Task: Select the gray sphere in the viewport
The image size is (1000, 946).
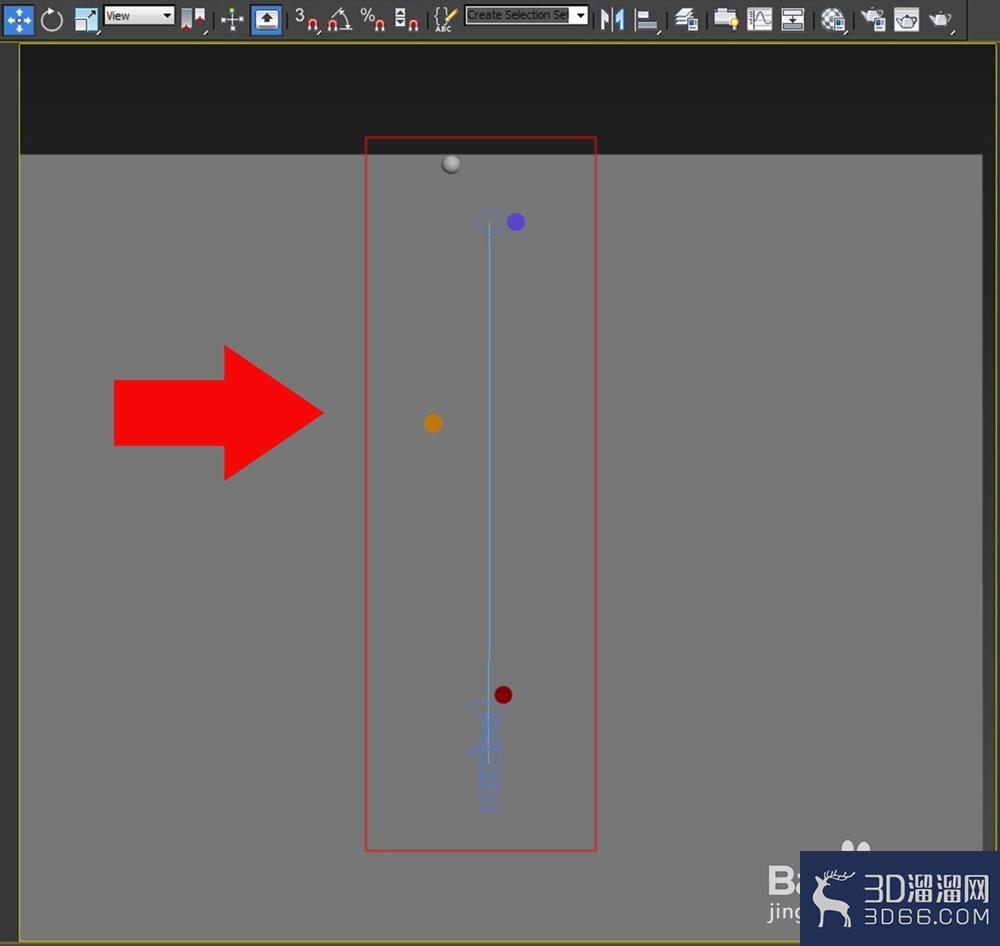Action: point(451,164)
